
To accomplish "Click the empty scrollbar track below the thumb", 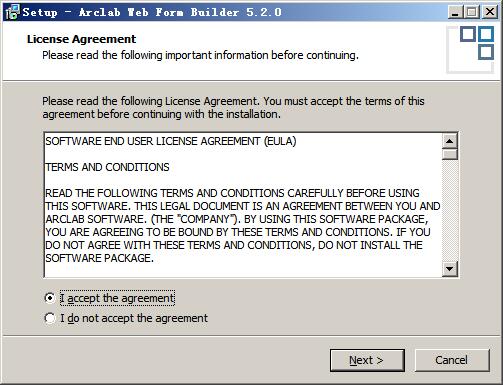I will coord(450,211).
